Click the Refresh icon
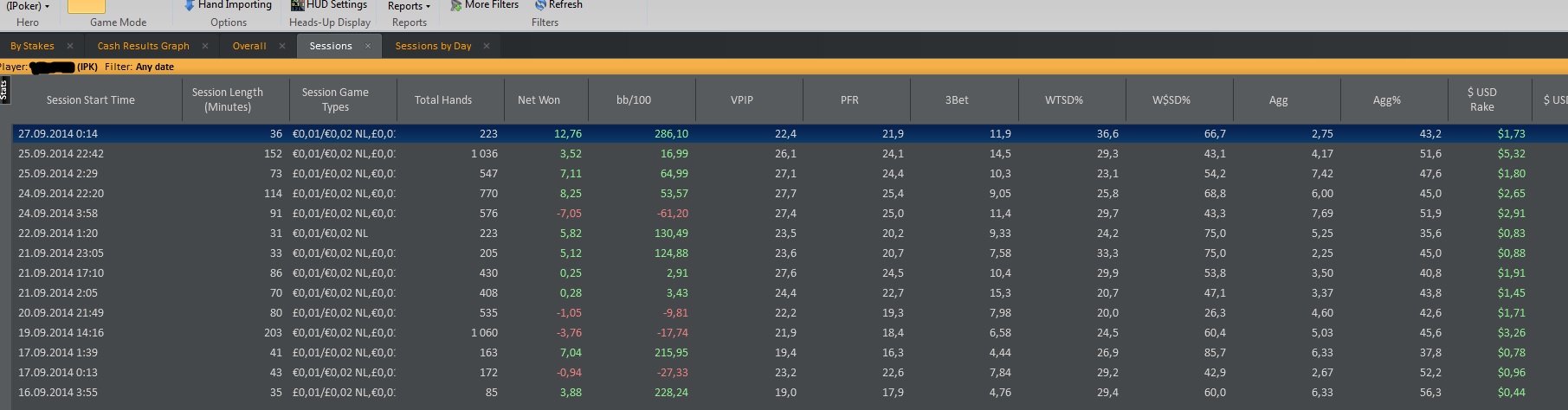 pyautogui.click(x=540, y=5)
